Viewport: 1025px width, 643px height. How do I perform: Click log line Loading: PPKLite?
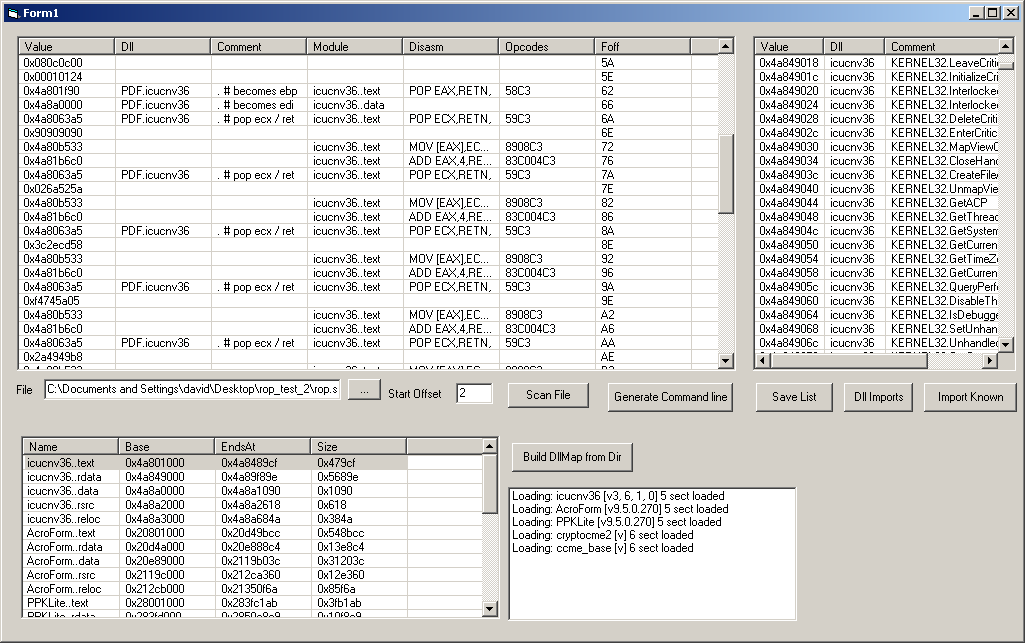[616, 522]
